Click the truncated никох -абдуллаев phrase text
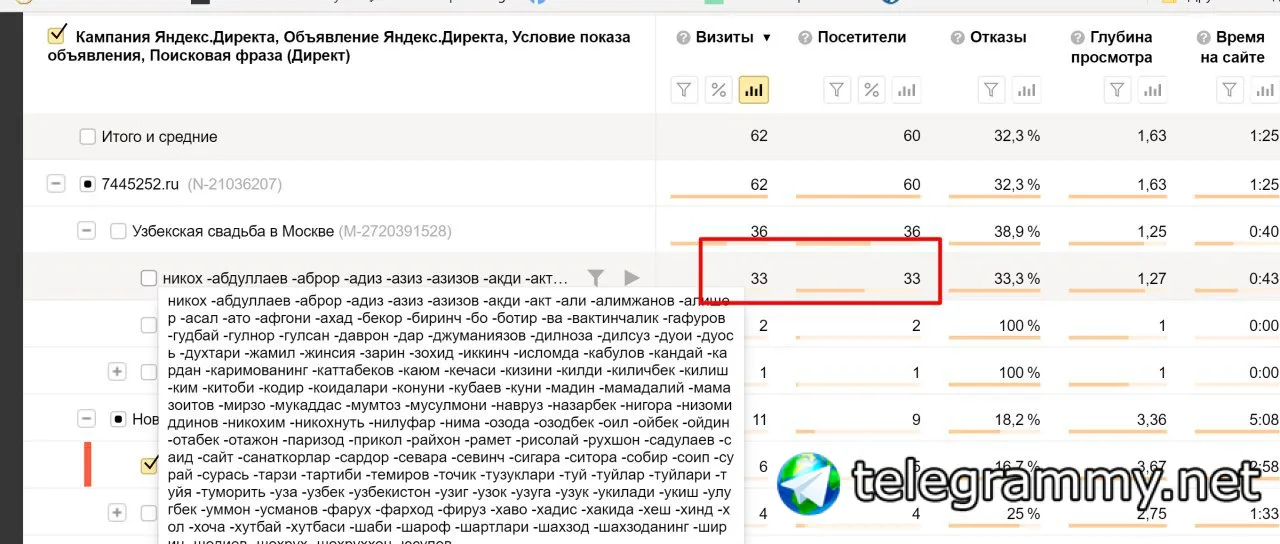This screenshot has height=544, width=1280. [x=365, y=278]
